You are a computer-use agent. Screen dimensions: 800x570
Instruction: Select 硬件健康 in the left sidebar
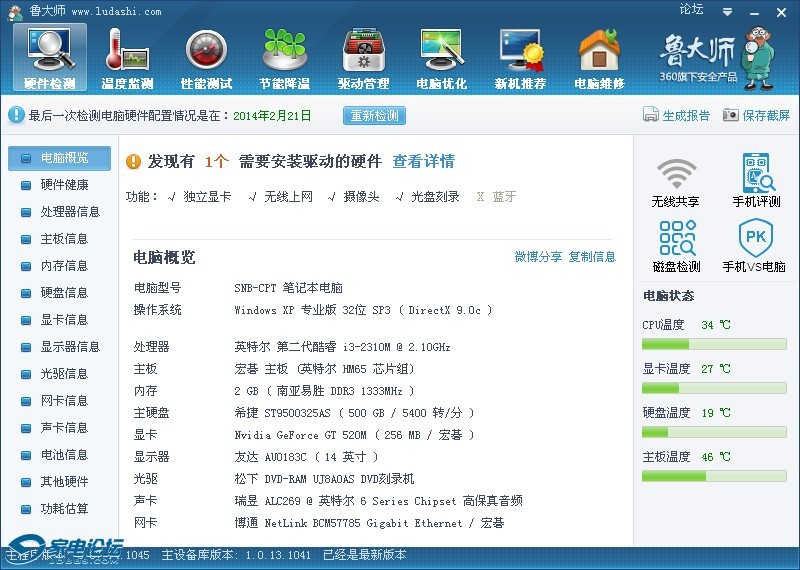click(64, 185)
